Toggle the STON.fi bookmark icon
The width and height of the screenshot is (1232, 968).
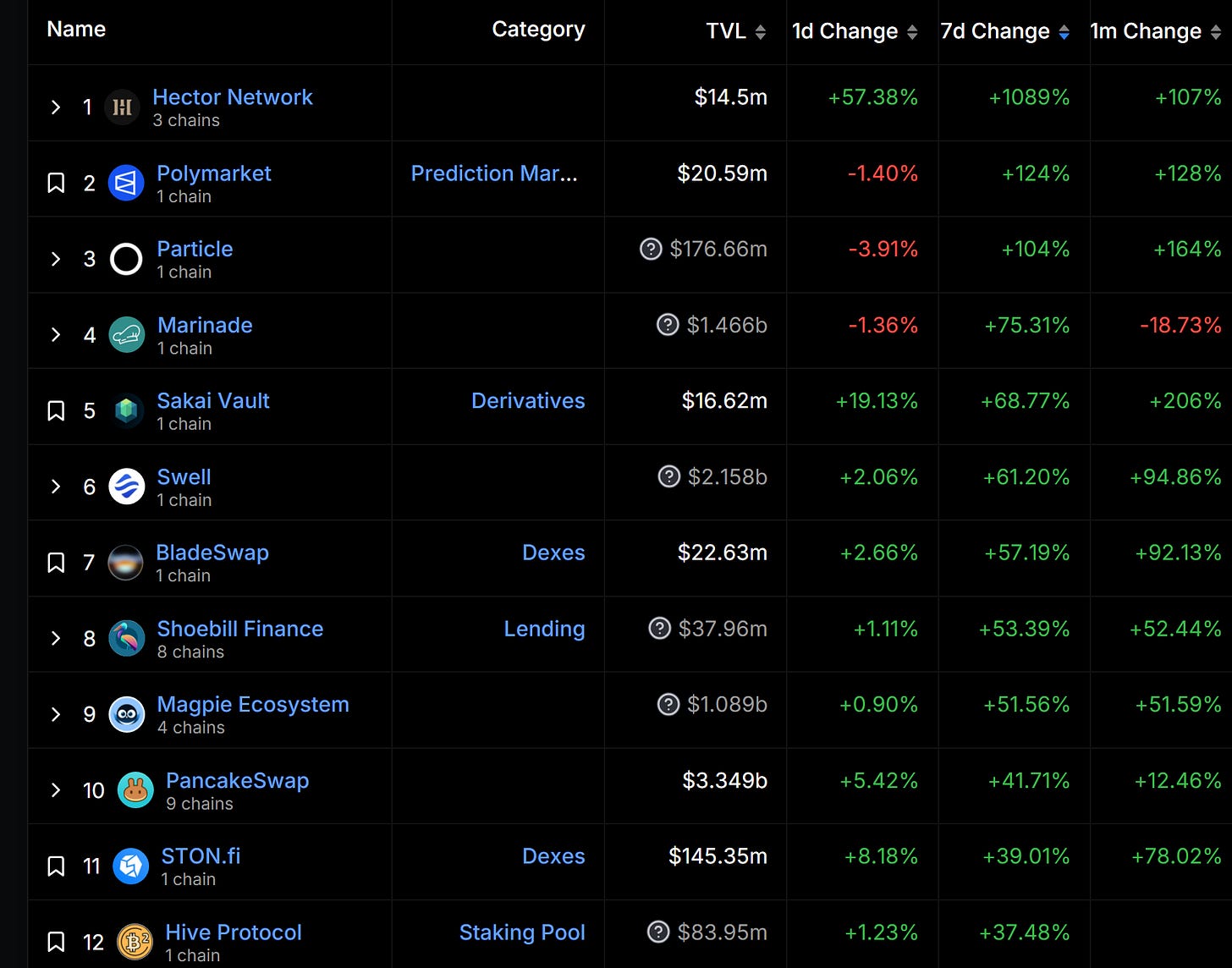pos(56,866)
